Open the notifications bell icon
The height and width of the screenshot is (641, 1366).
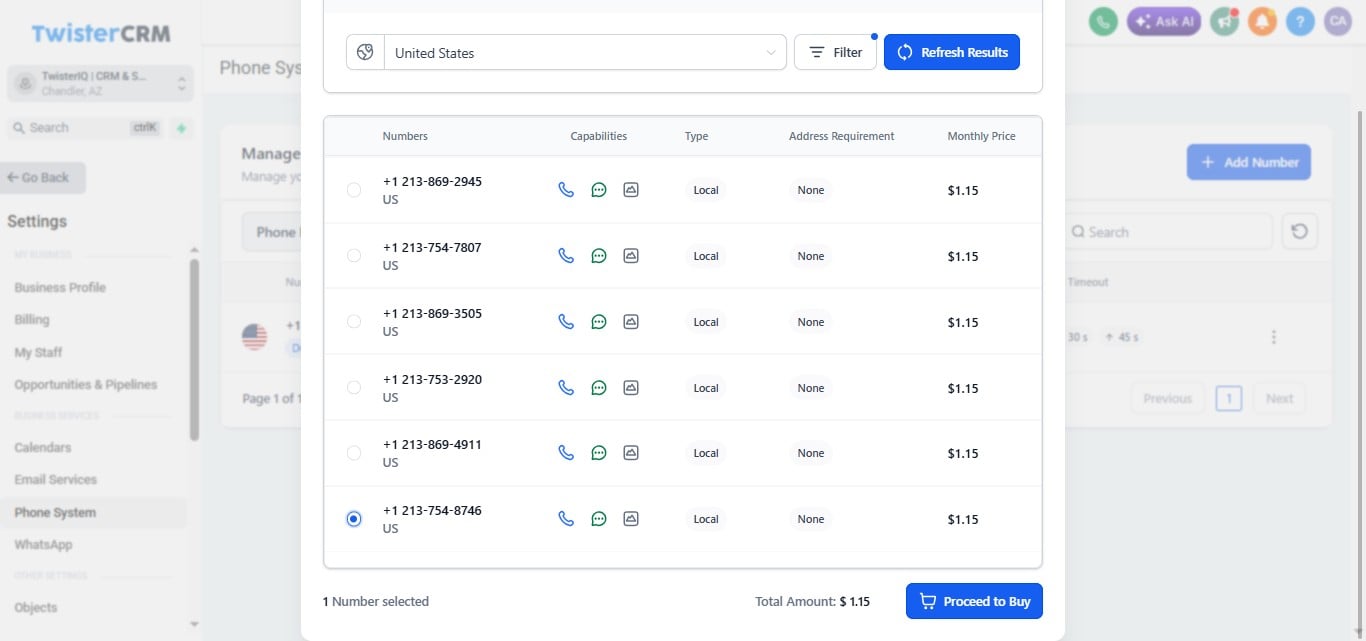[1263, 21]
